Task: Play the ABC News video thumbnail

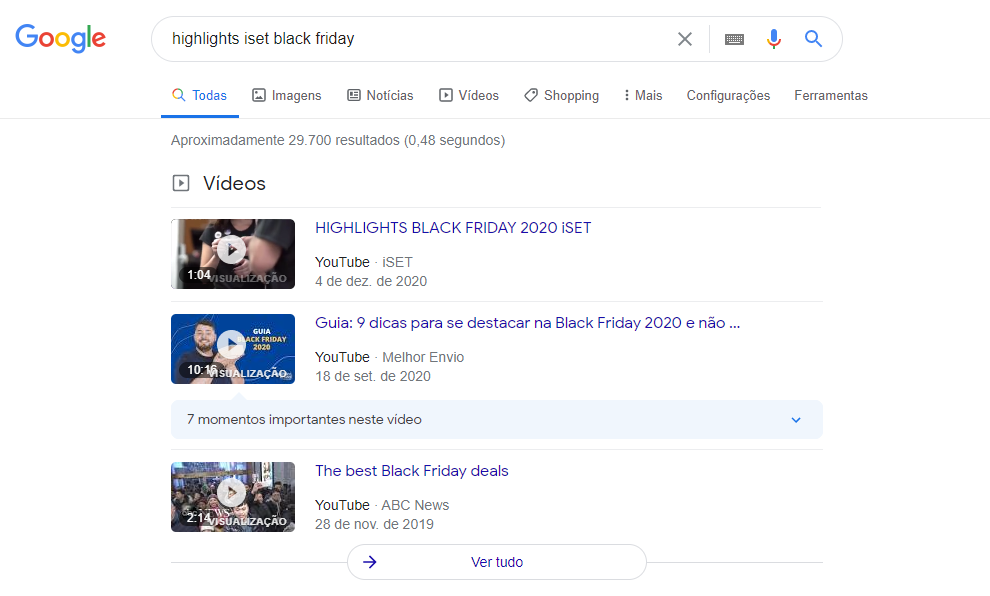Action: point(233,497)
